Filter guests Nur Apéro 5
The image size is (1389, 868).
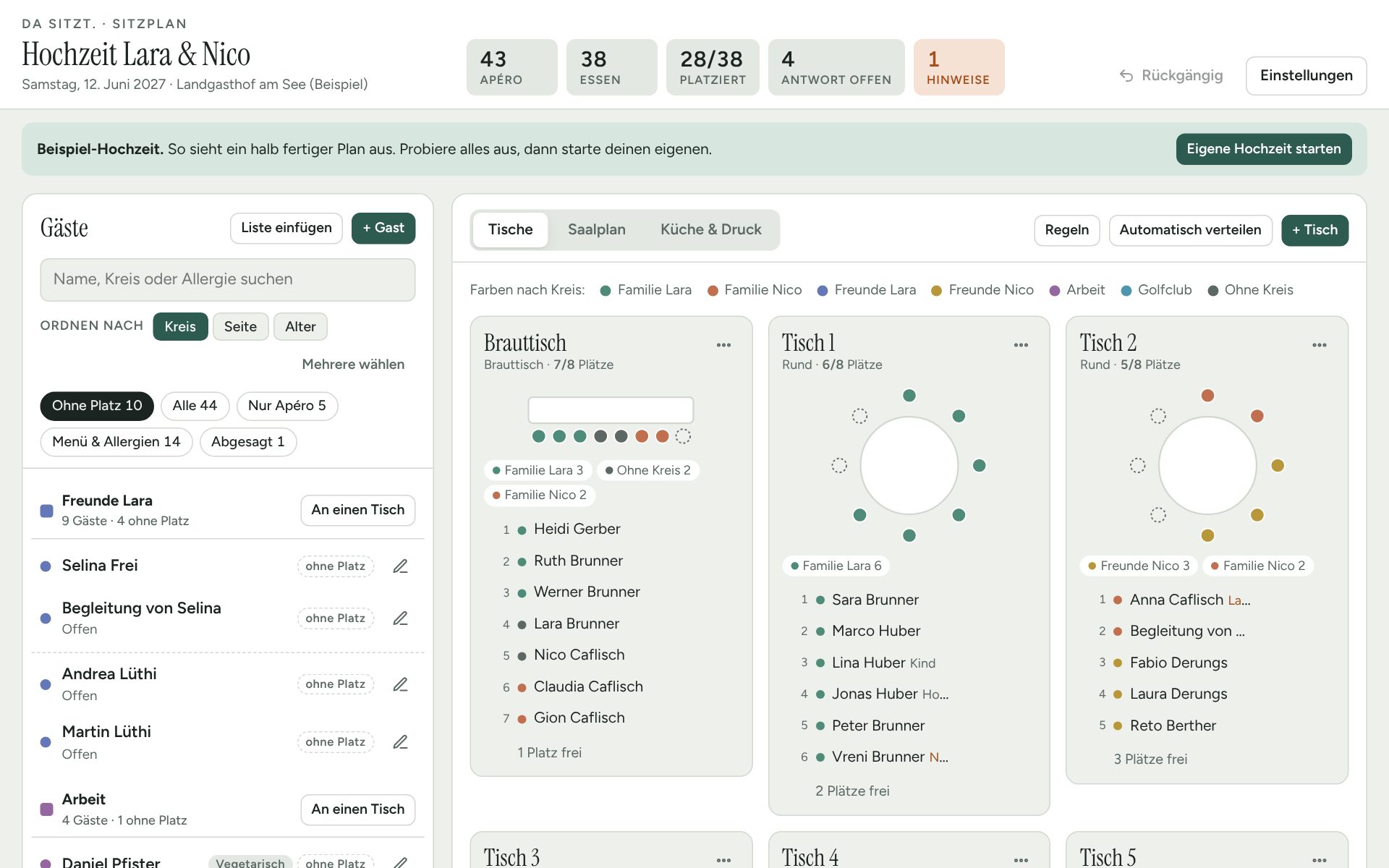286,406
